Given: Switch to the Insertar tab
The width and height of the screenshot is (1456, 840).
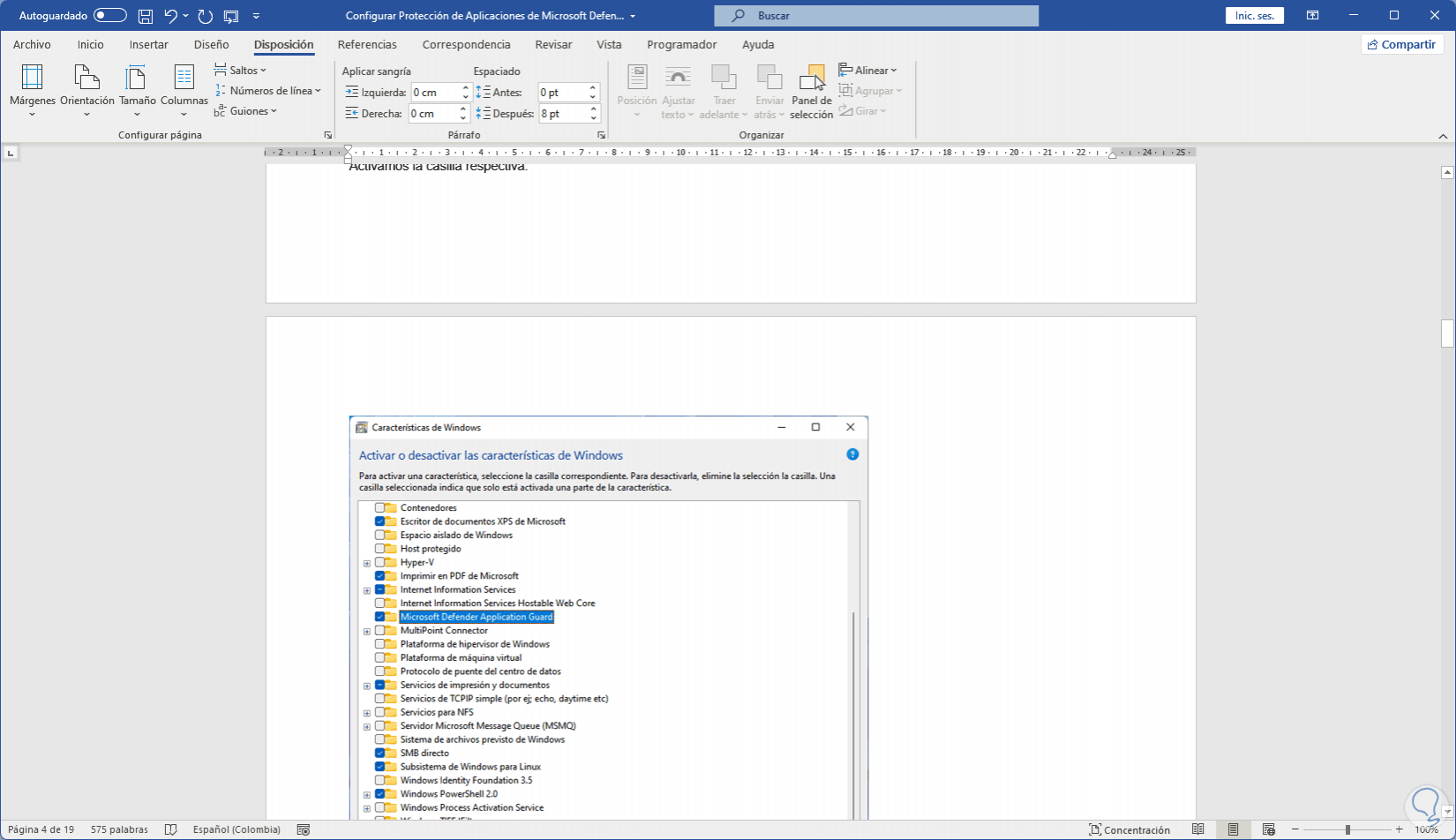Looking at the screenshot, I should coord(149,44).
